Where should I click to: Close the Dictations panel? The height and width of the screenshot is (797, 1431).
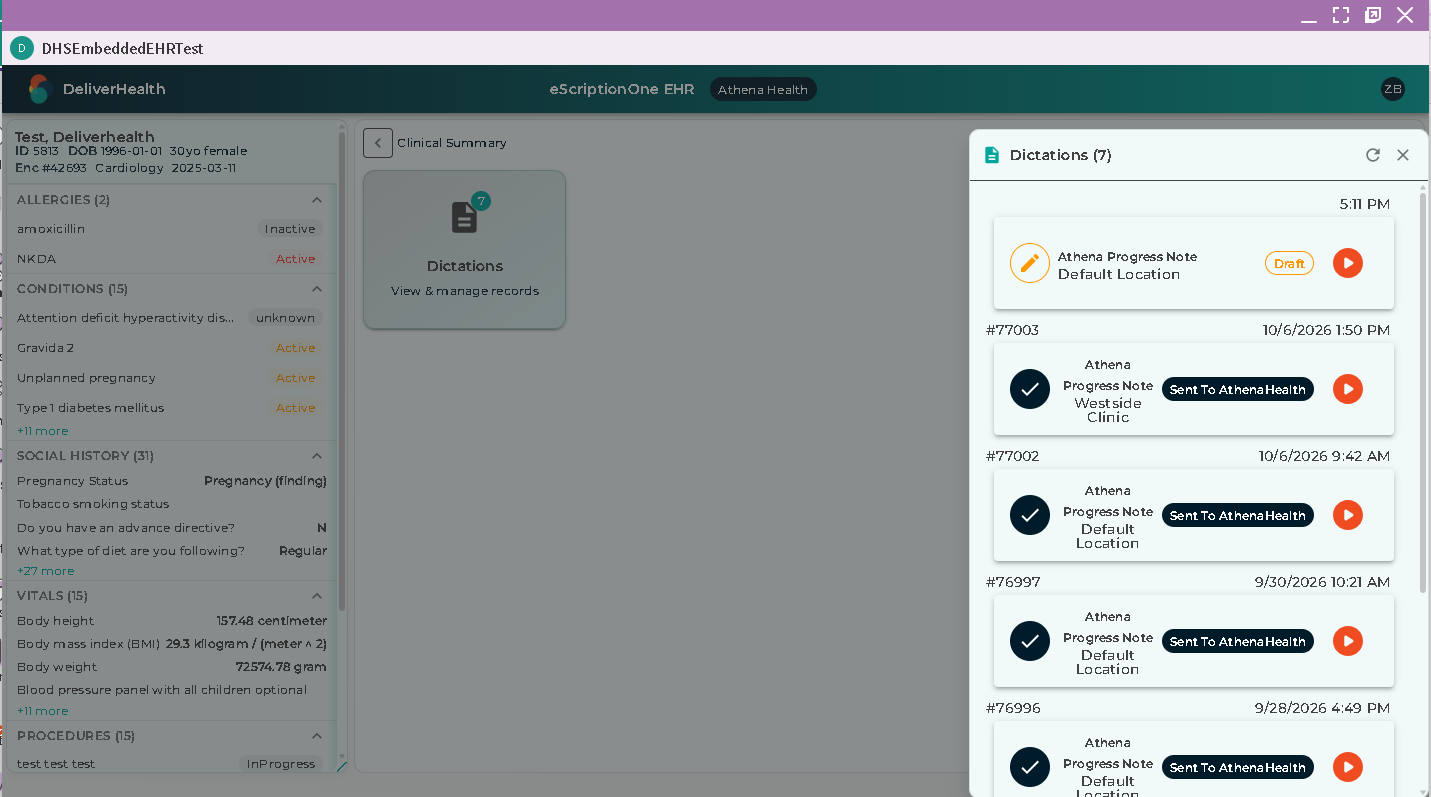click(1403, 155)
